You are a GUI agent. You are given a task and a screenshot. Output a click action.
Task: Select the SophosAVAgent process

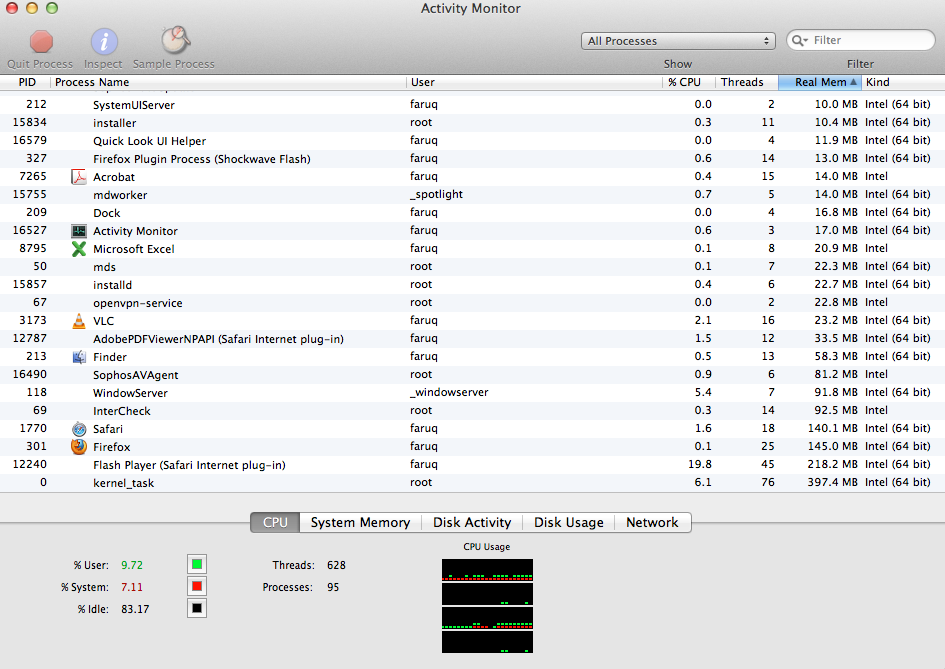coord(472,374)
